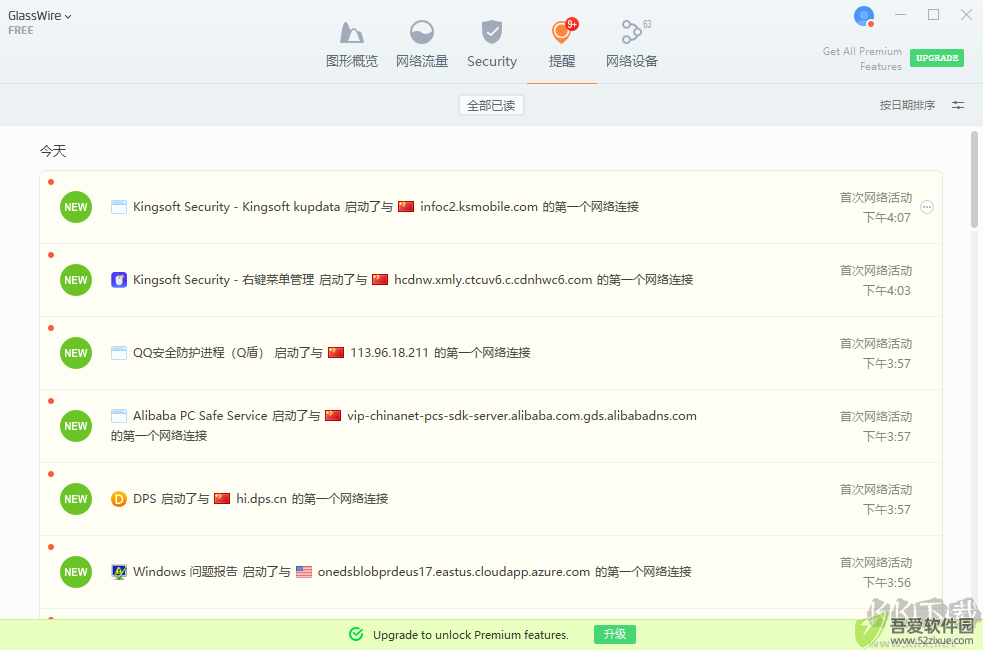983x650 pixels.
Task: Click the Alibaba PC Safe Service app icon
Action: point(118,416)
